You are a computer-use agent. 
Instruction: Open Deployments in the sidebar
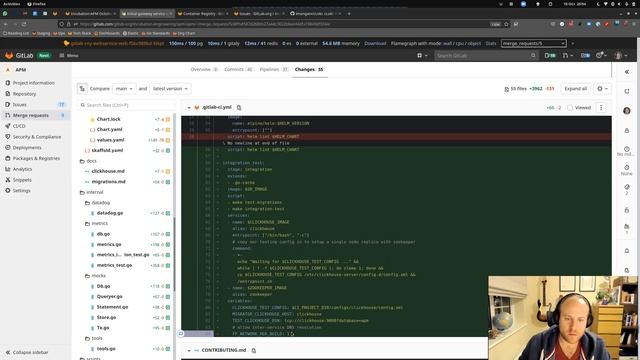27,148
